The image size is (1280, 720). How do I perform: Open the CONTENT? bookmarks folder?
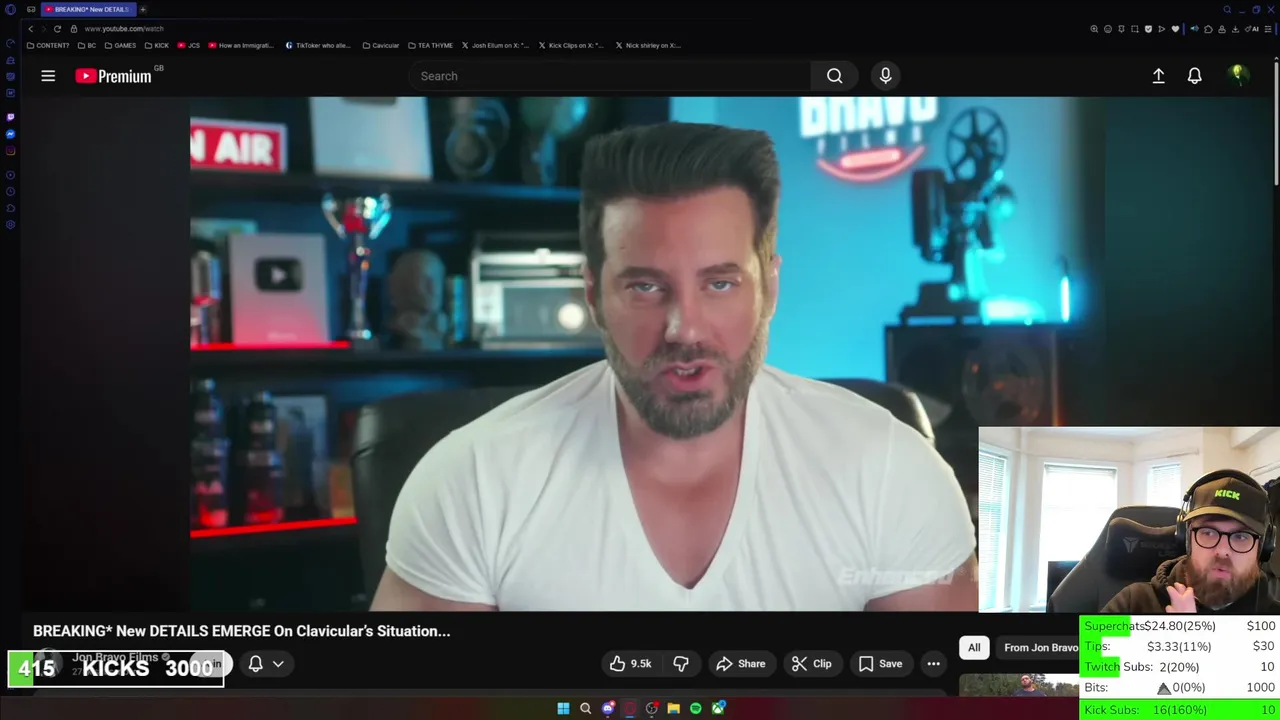[48, 45]
